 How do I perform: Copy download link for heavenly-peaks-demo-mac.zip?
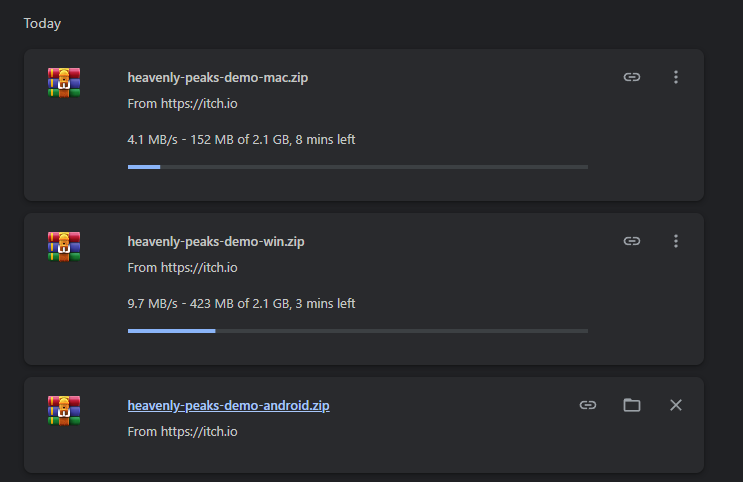[632, 77]
